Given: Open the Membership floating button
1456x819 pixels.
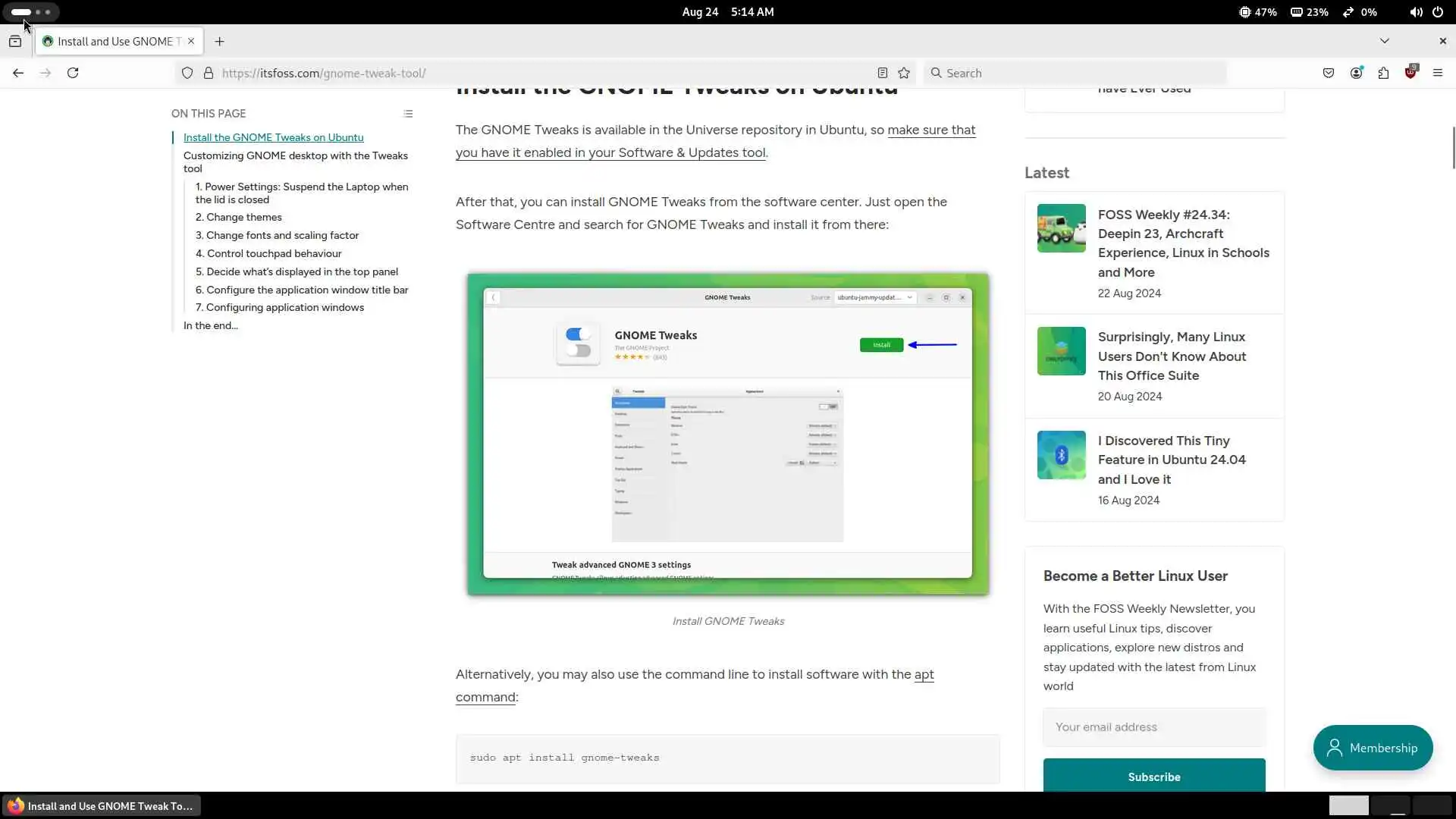Looking at the screenshot, I should 1373,748.
